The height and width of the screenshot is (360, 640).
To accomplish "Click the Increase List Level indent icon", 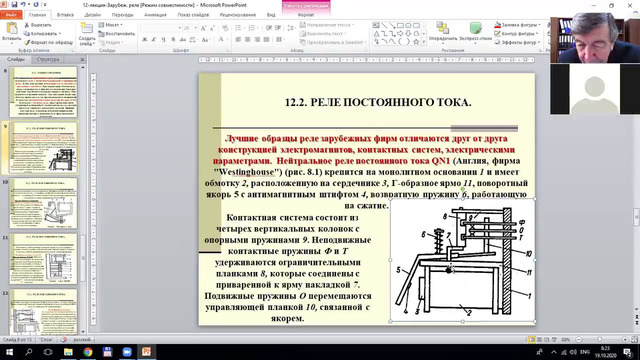I will (278, 28).
